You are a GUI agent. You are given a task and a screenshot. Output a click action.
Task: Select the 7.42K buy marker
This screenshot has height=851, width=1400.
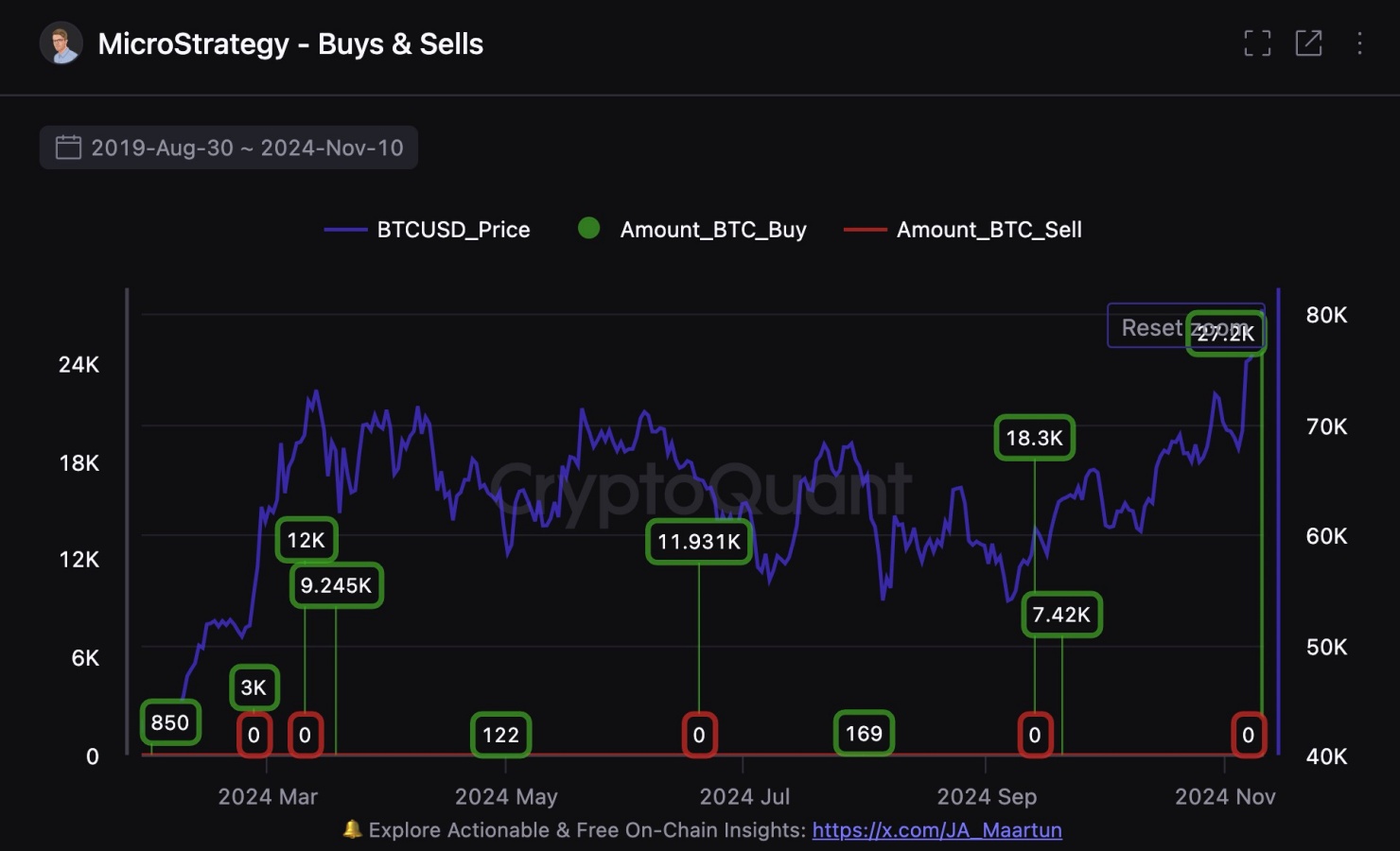[1061, 615]
